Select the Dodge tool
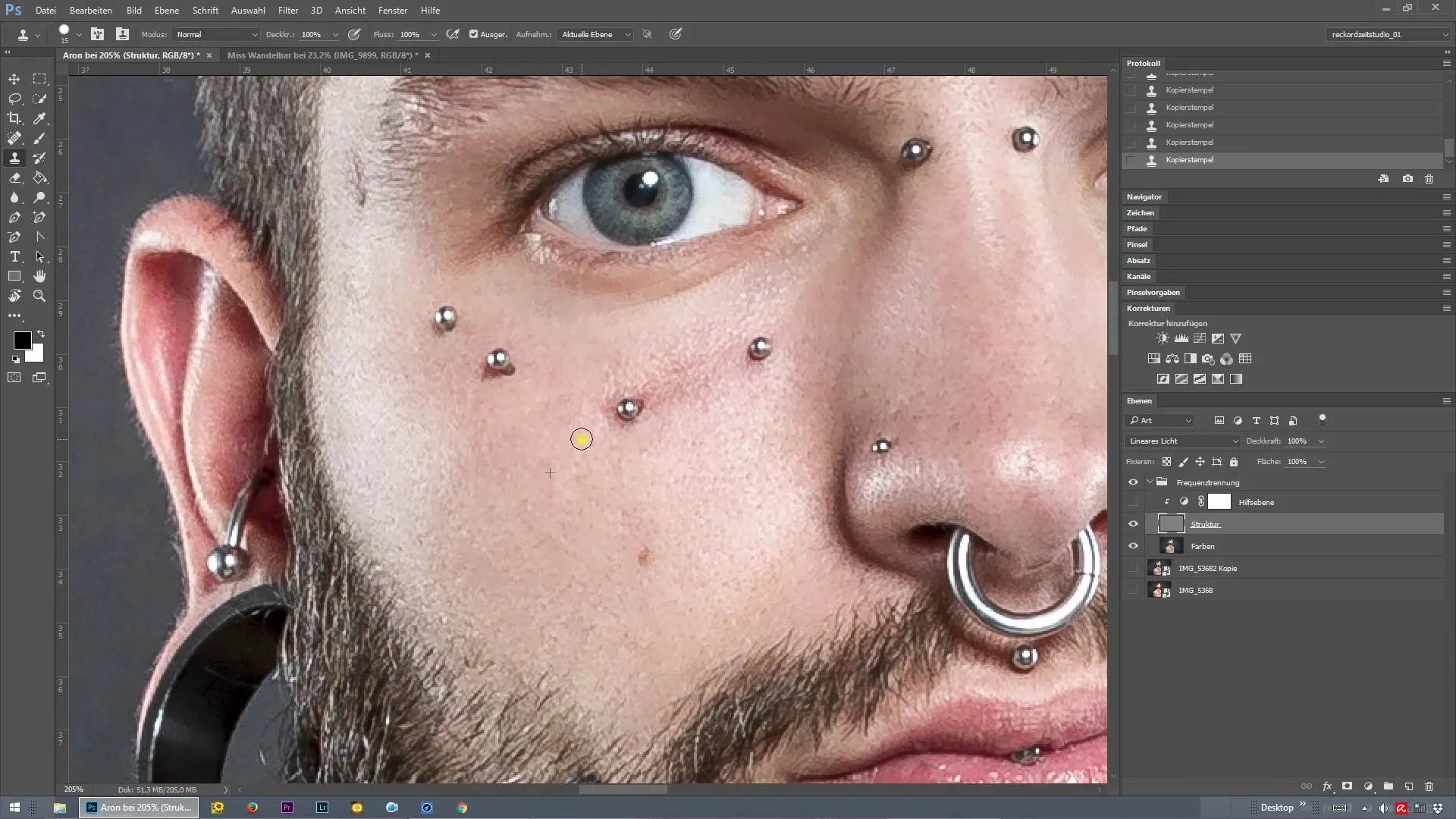 [39, 197]
